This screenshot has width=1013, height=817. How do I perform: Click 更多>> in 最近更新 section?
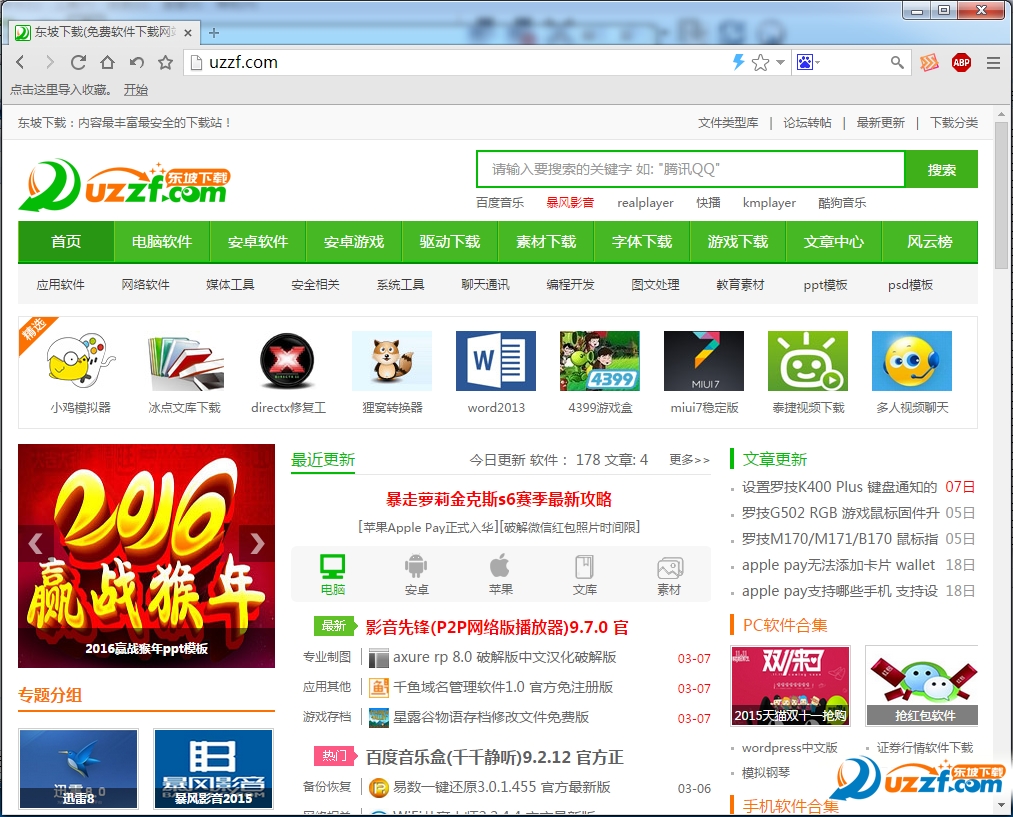(689, 460)
